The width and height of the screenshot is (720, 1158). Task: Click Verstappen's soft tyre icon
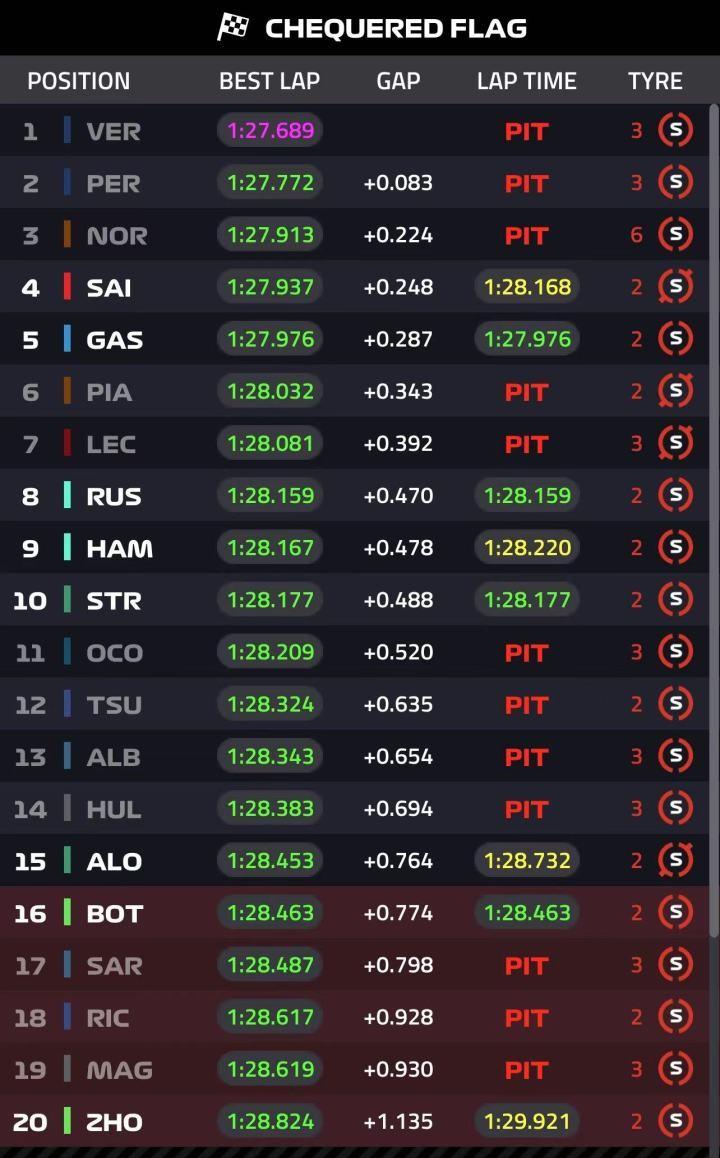pyautogui.click(x=675, y=130)
